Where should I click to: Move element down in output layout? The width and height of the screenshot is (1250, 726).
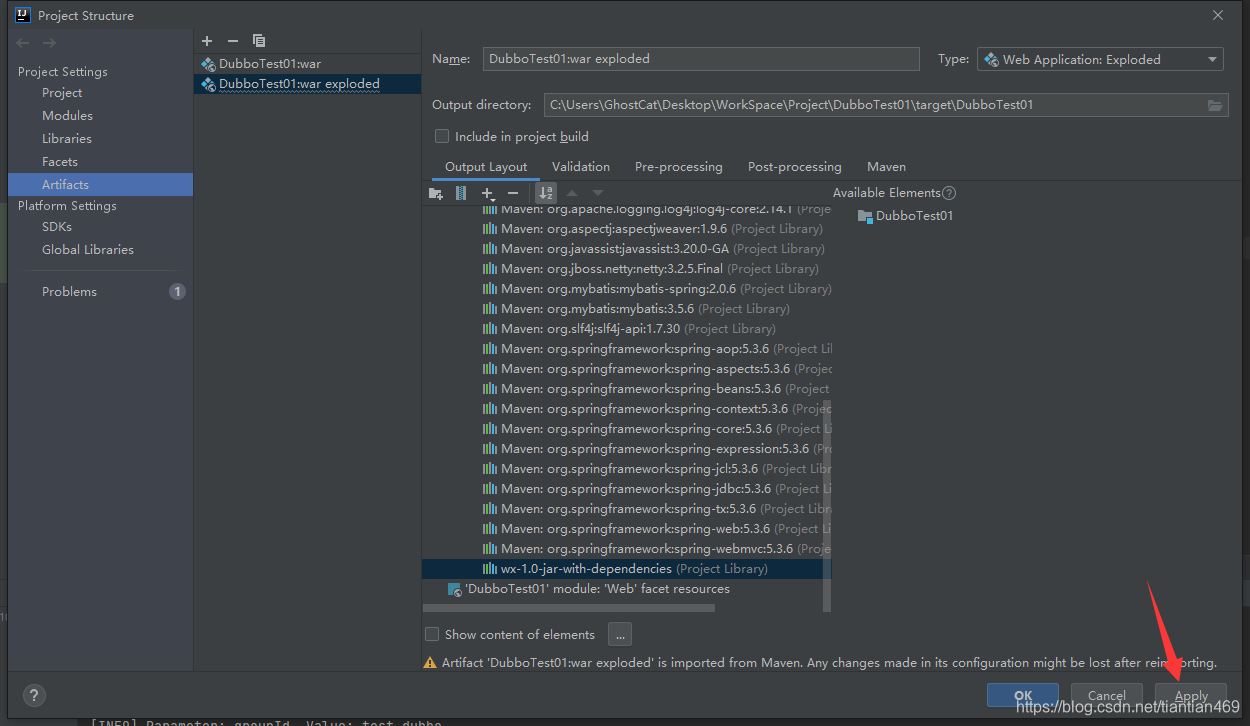pyautogui.click(x=598, y=193)
